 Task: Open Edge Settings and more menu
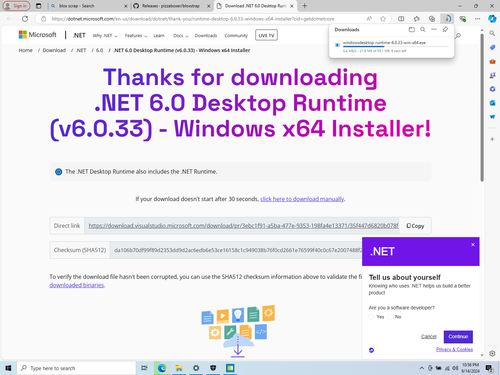[x=478, y=19]
